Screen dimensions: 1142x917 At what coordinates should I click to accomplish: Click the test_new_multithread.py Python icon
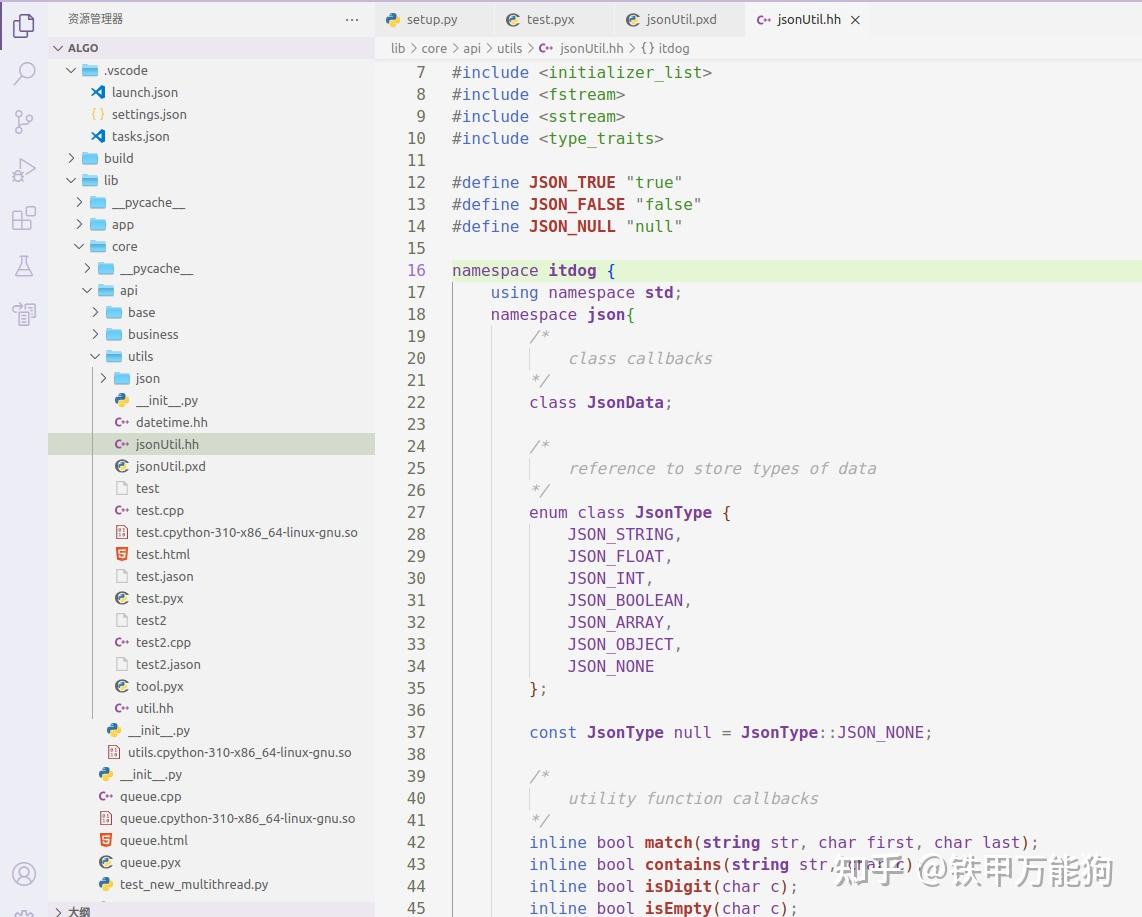[x=106, y=884]
